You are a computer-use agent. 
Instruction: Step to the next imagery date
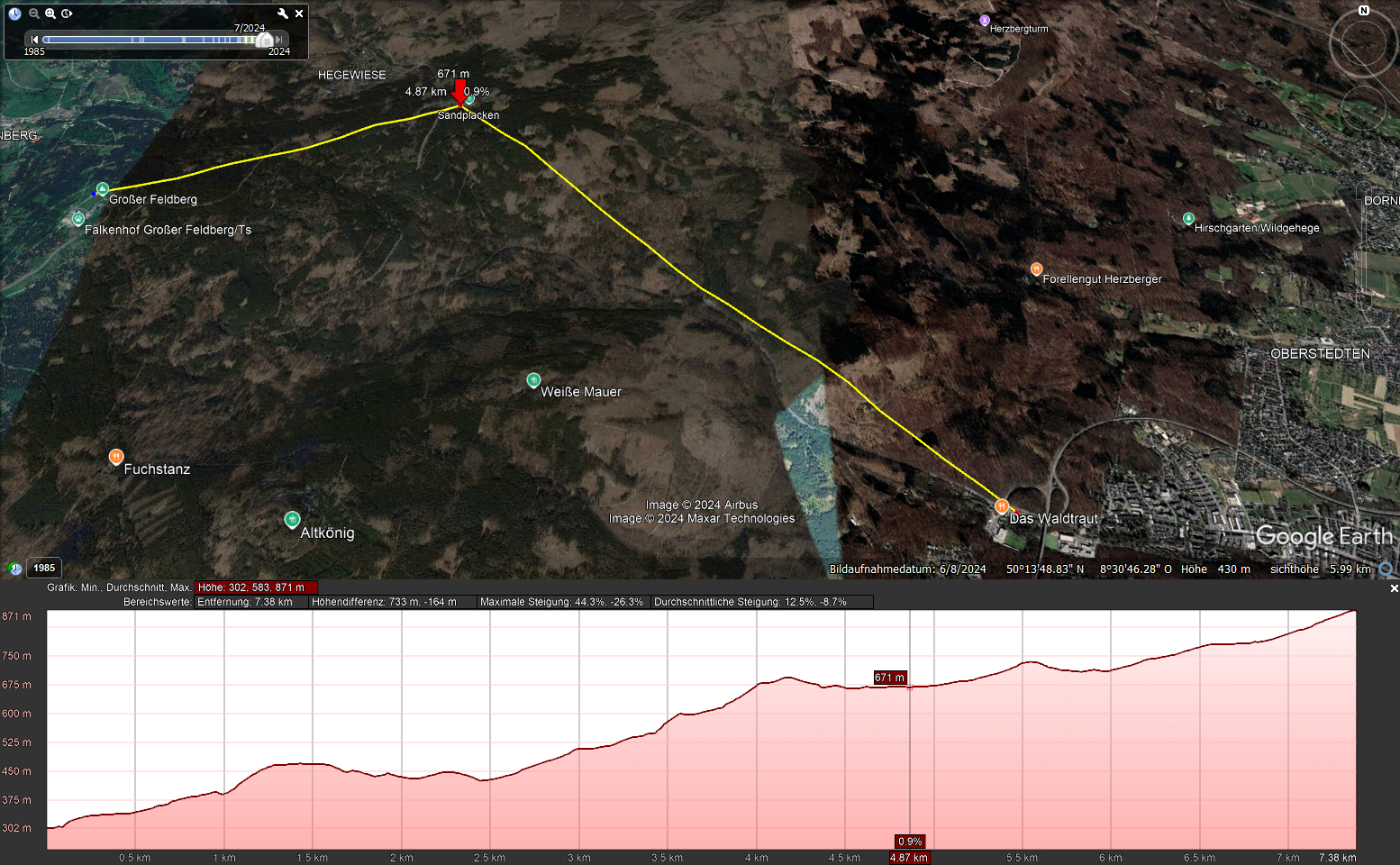pos(280,40)
